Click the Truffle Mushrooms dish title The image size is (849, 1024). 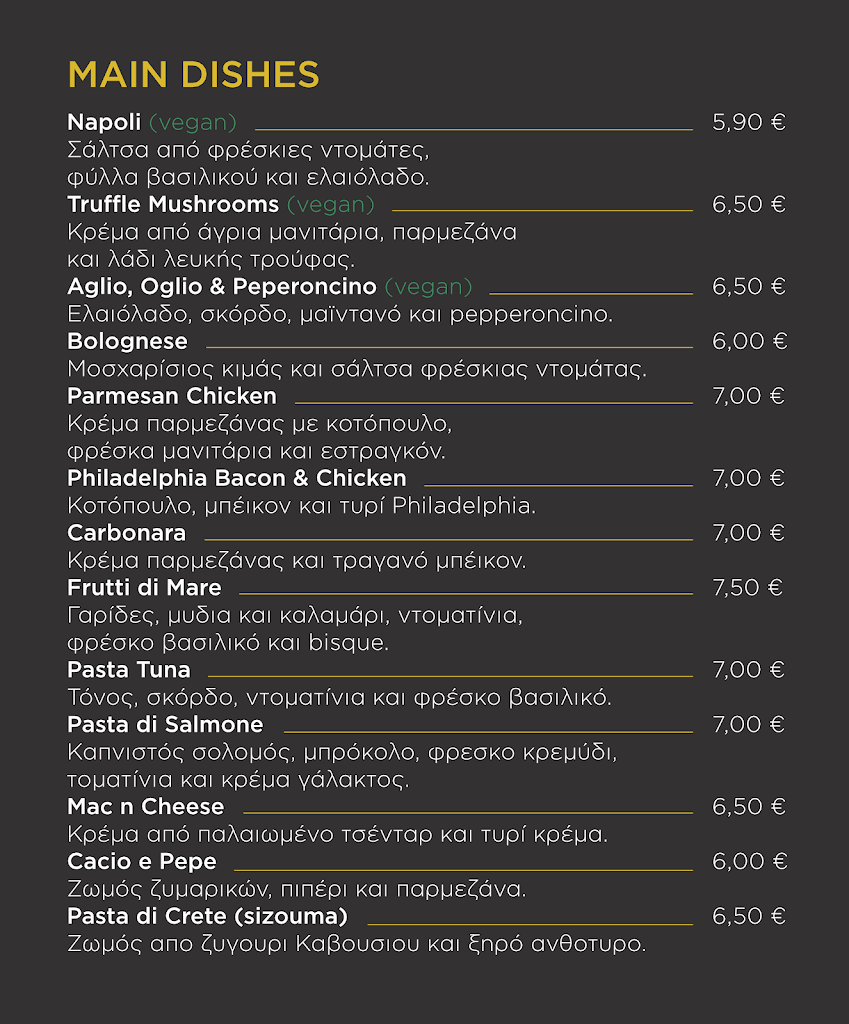click(173, 205)
